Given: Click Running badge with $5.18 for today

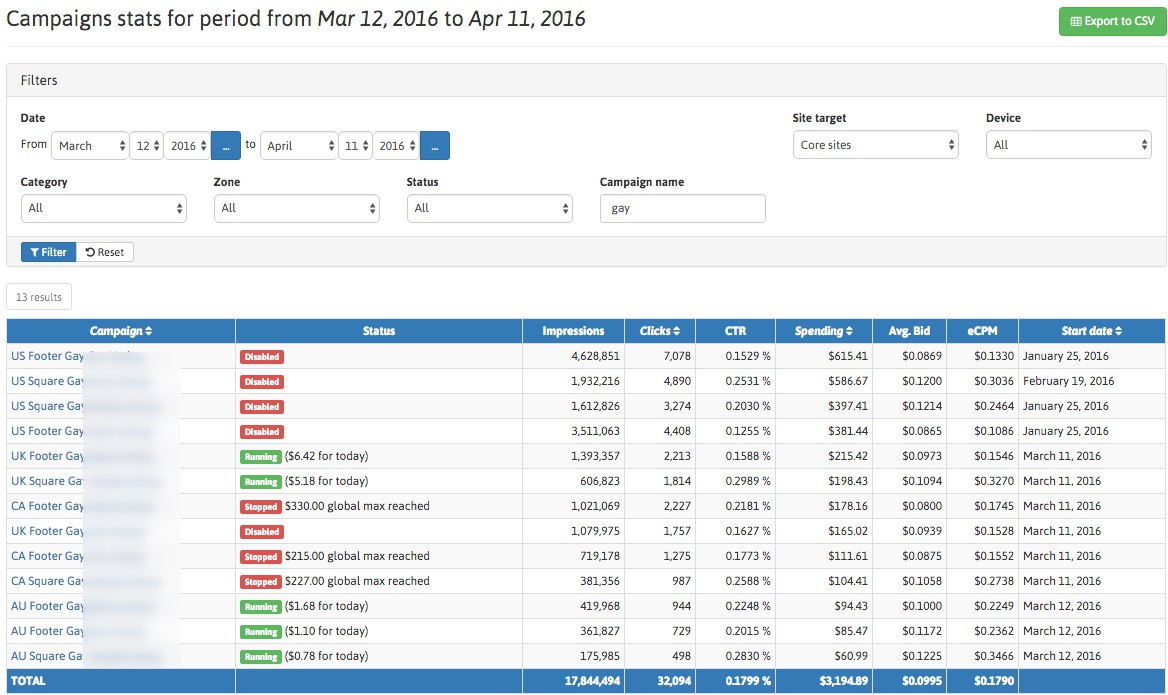Looking at the screenshot, I should [x=261, y=482].
